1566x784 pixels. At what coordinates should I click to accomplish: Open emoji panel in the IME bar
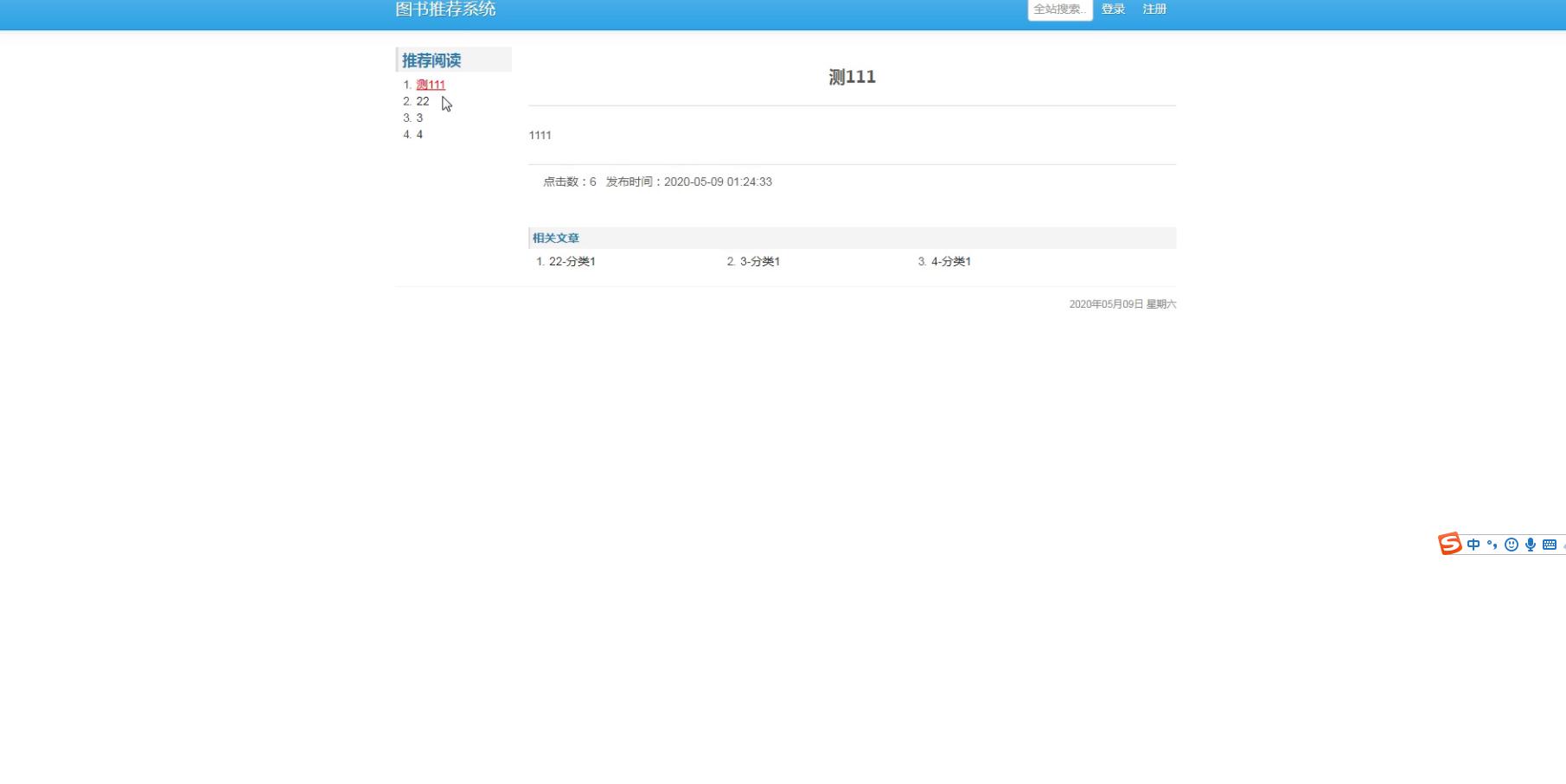point(1512,545)
